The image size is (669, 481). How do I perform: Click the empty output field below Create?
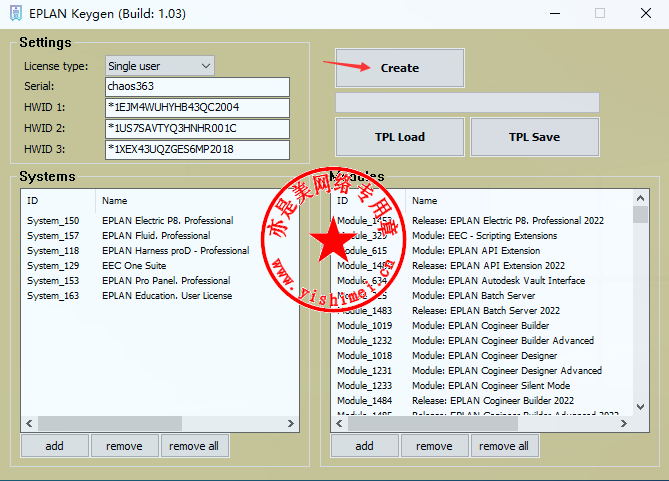(467, 103)
